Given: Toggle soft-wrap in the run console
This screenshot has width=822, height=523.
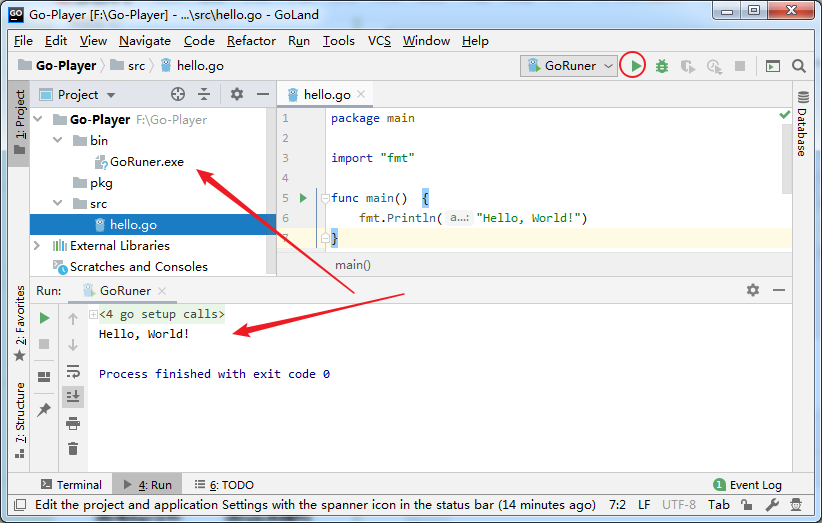Looking at the screenshot, I should point(73,372).
